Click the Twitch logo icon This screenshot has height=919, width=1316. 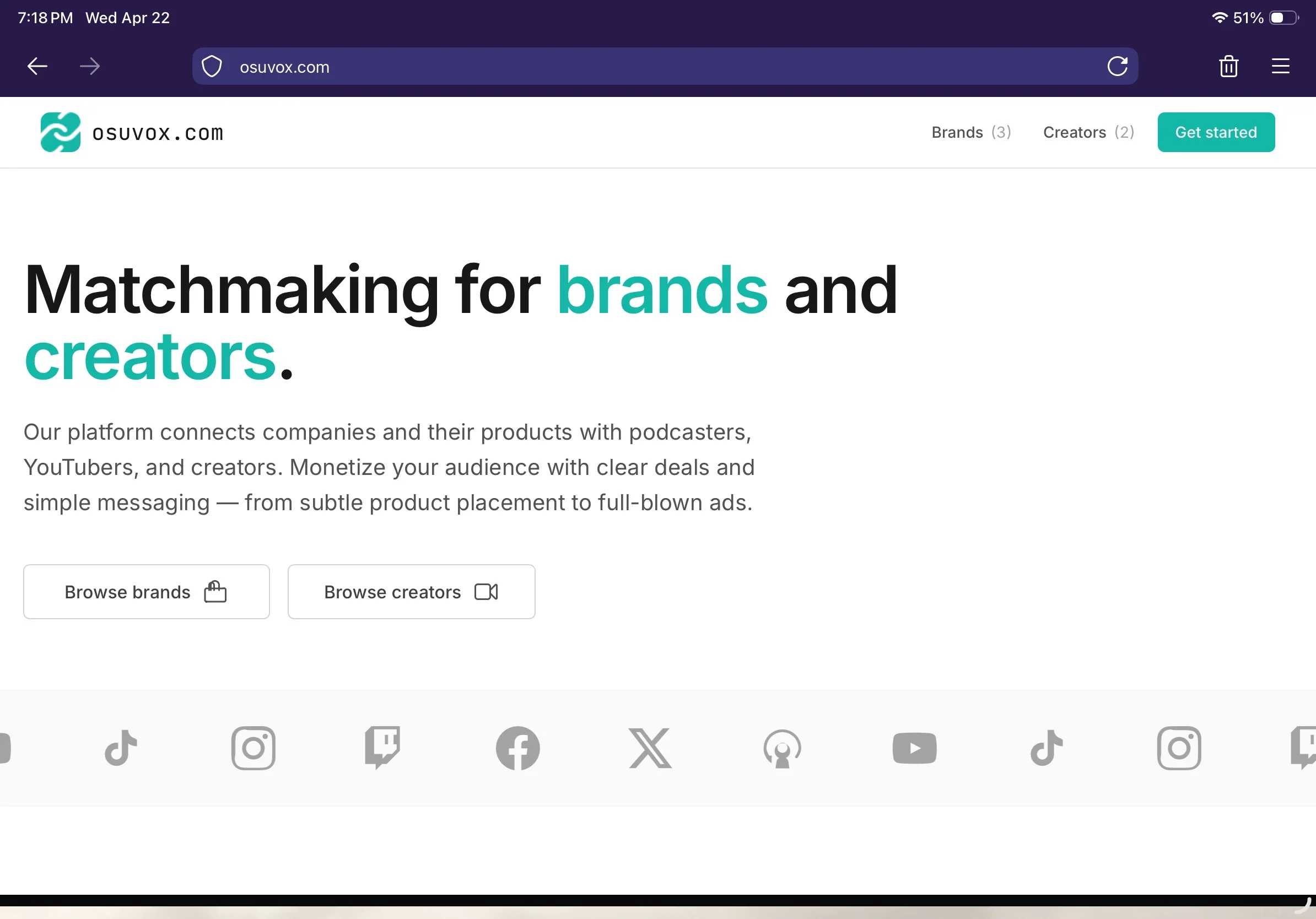tap(383, 747)
